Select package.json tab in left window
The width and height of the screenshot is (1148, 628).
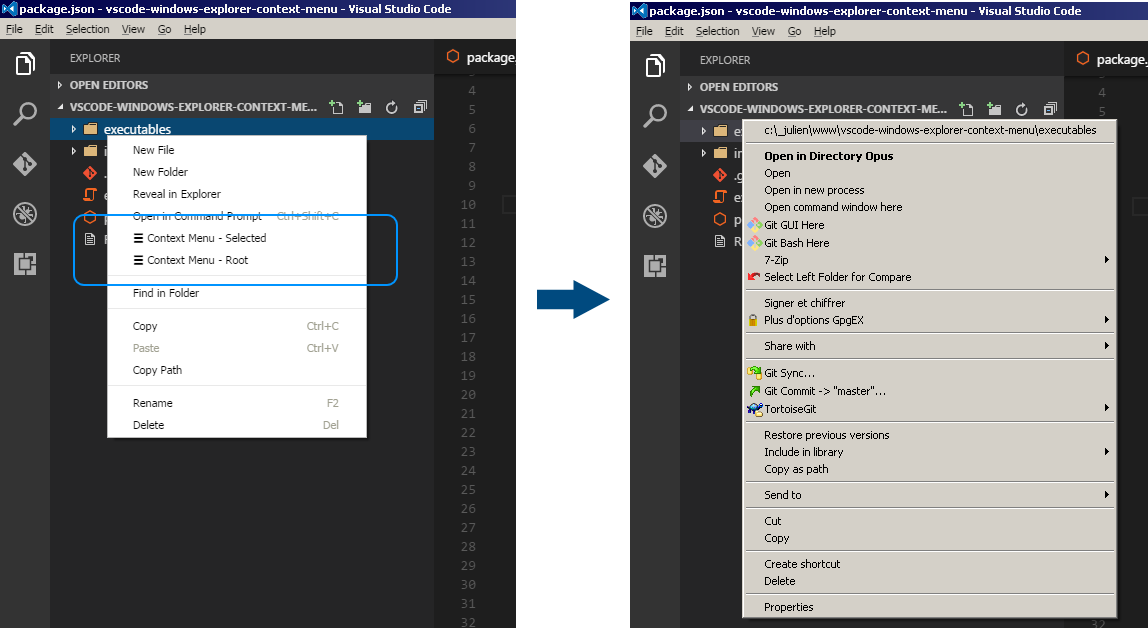coord(475,57)
